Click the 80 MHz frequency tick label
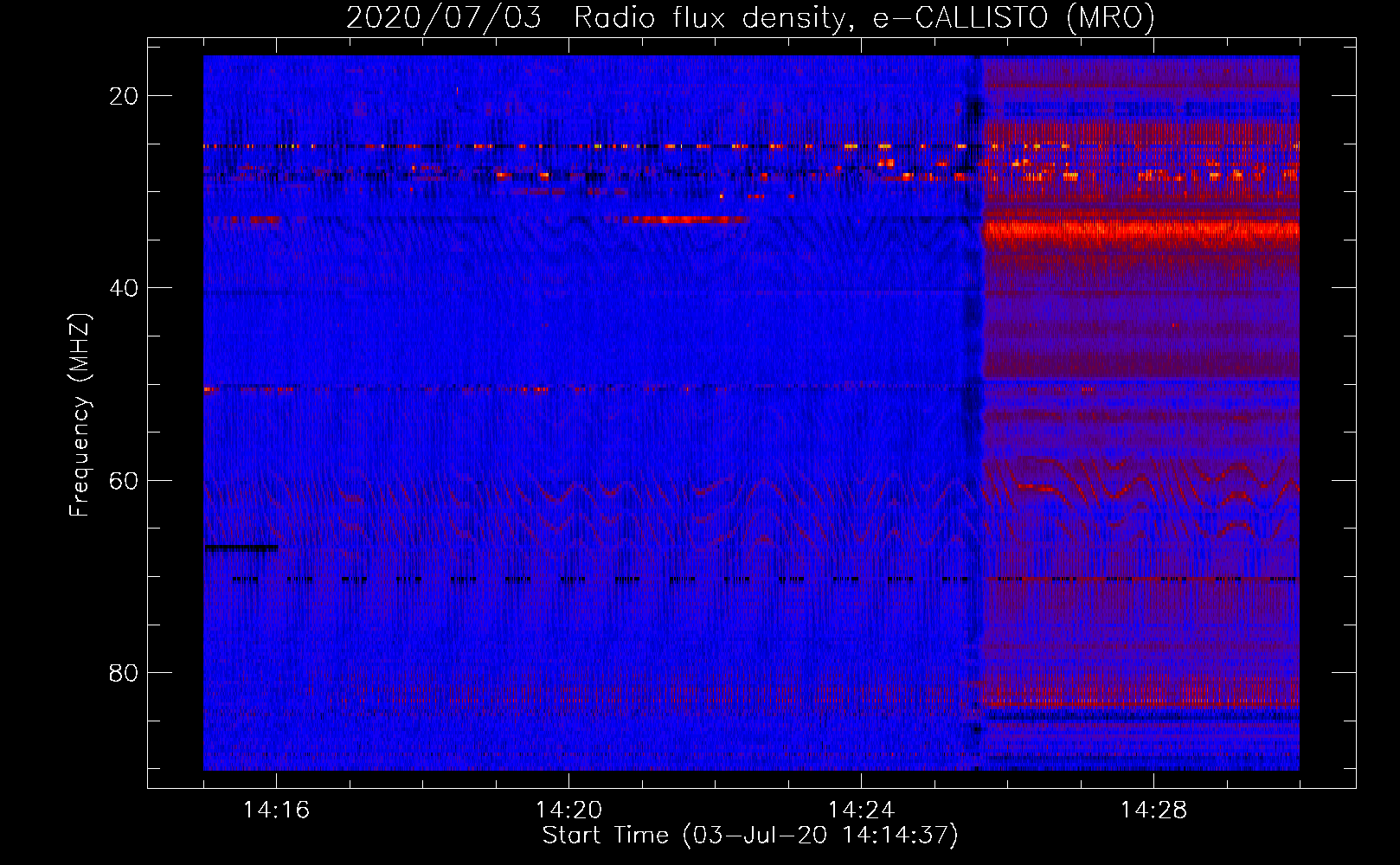This screenshot has width=1400, height=865. (x=124, y=672)
